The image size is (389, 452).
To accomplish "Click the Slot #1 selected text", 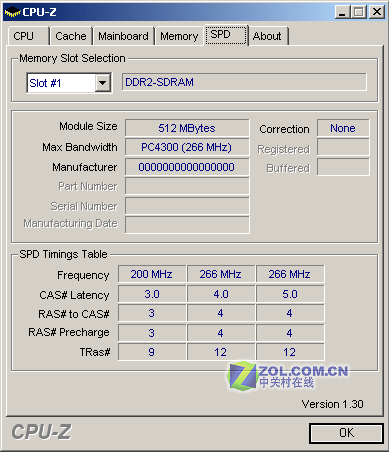I will [x=45, y=83].
